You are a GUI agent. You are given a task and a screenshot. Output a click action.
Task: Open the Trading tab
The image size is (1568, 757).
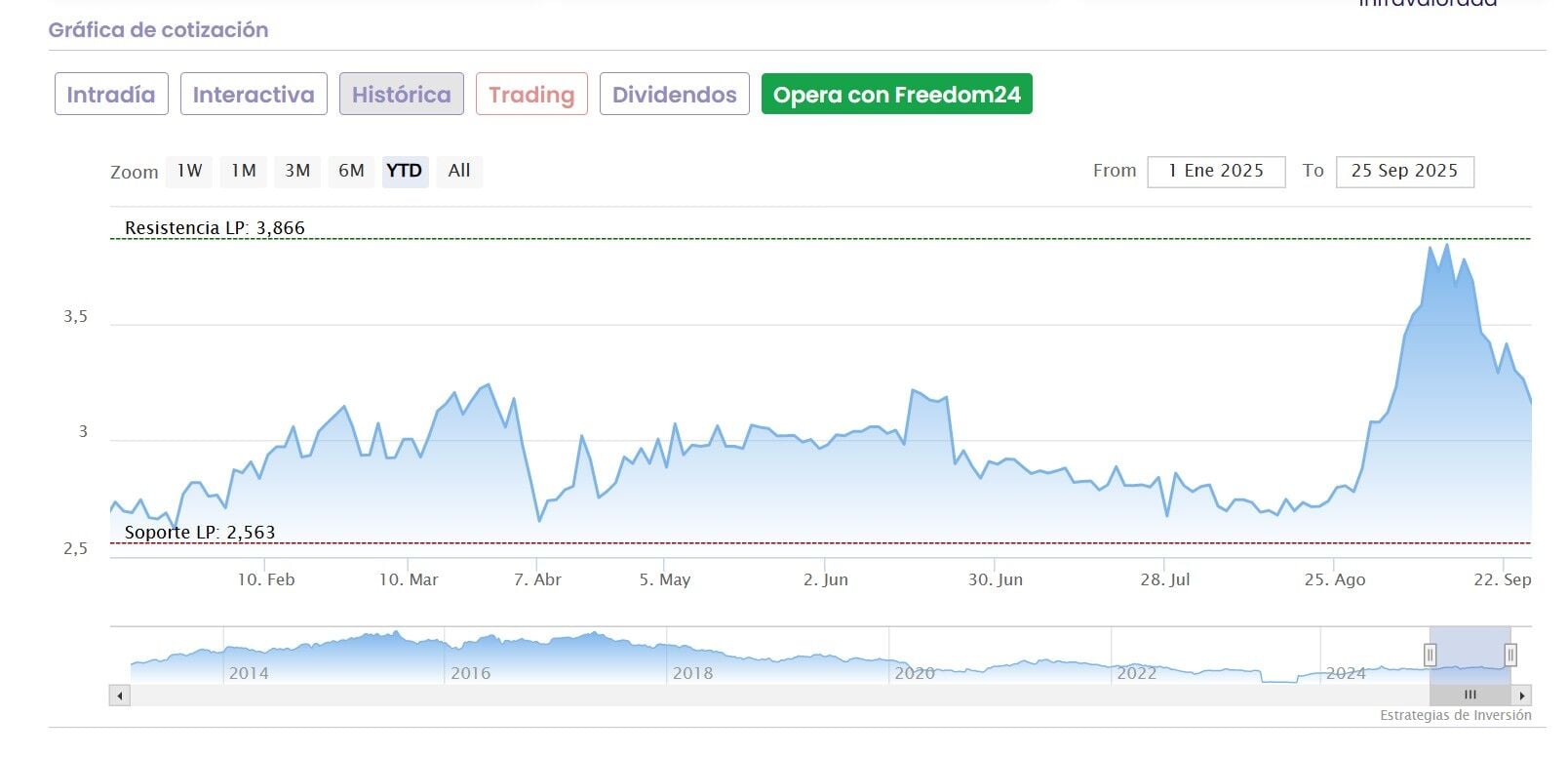[x=531, y=95]
